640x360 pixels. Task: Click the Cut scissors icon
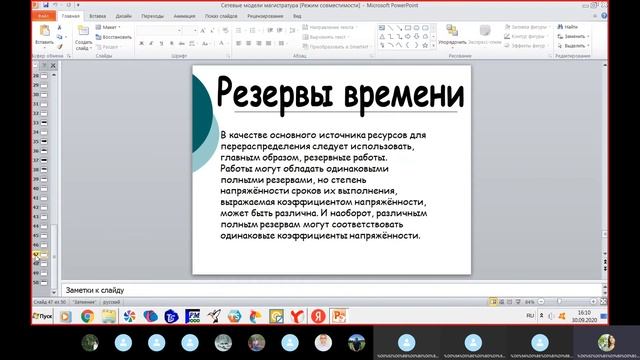pyautogui.click(x=60, y=27)
